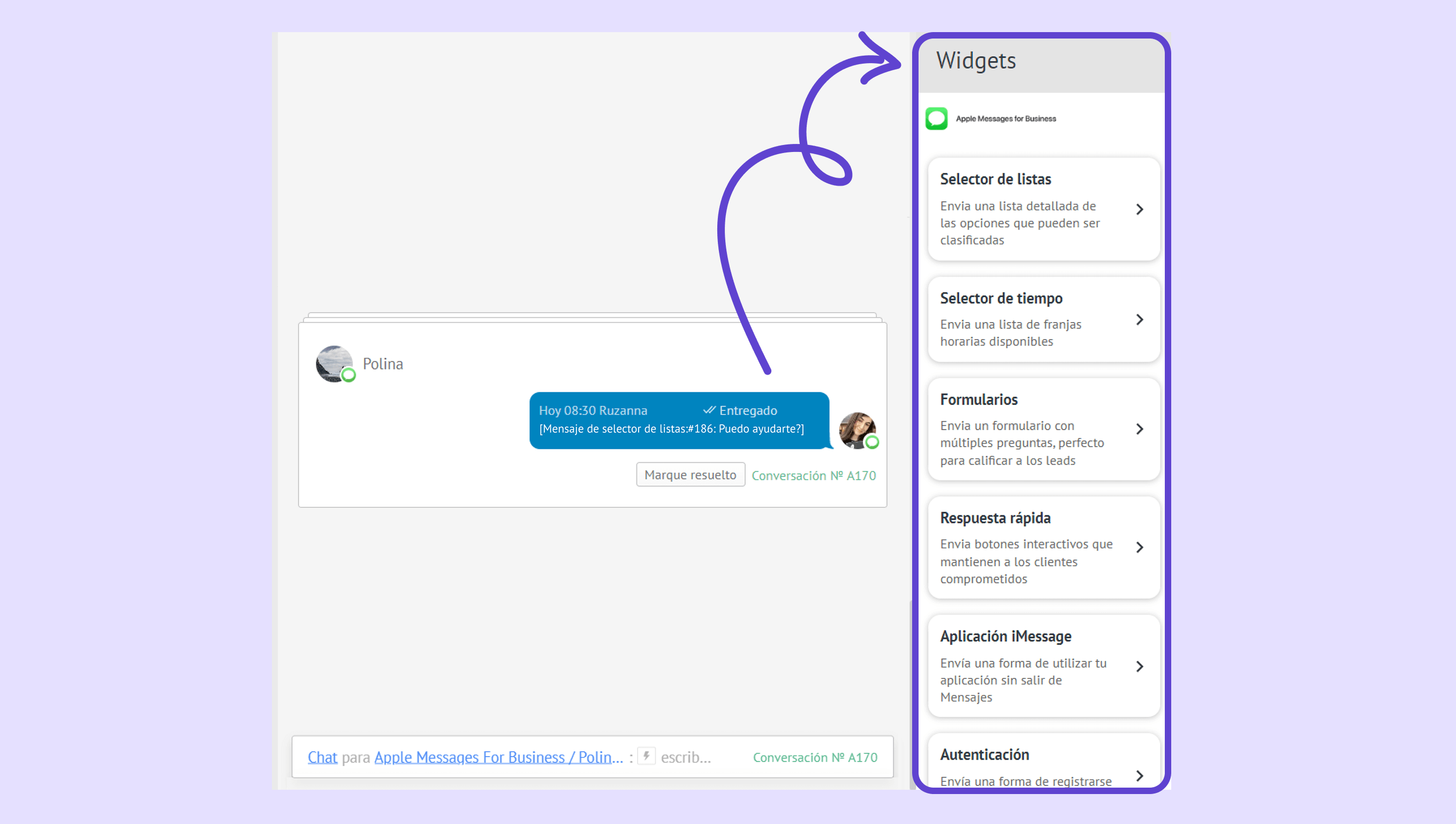Click the green status badge on Polina's avatar
This screenshot has height=824, width=1456.
click(348, 375)
